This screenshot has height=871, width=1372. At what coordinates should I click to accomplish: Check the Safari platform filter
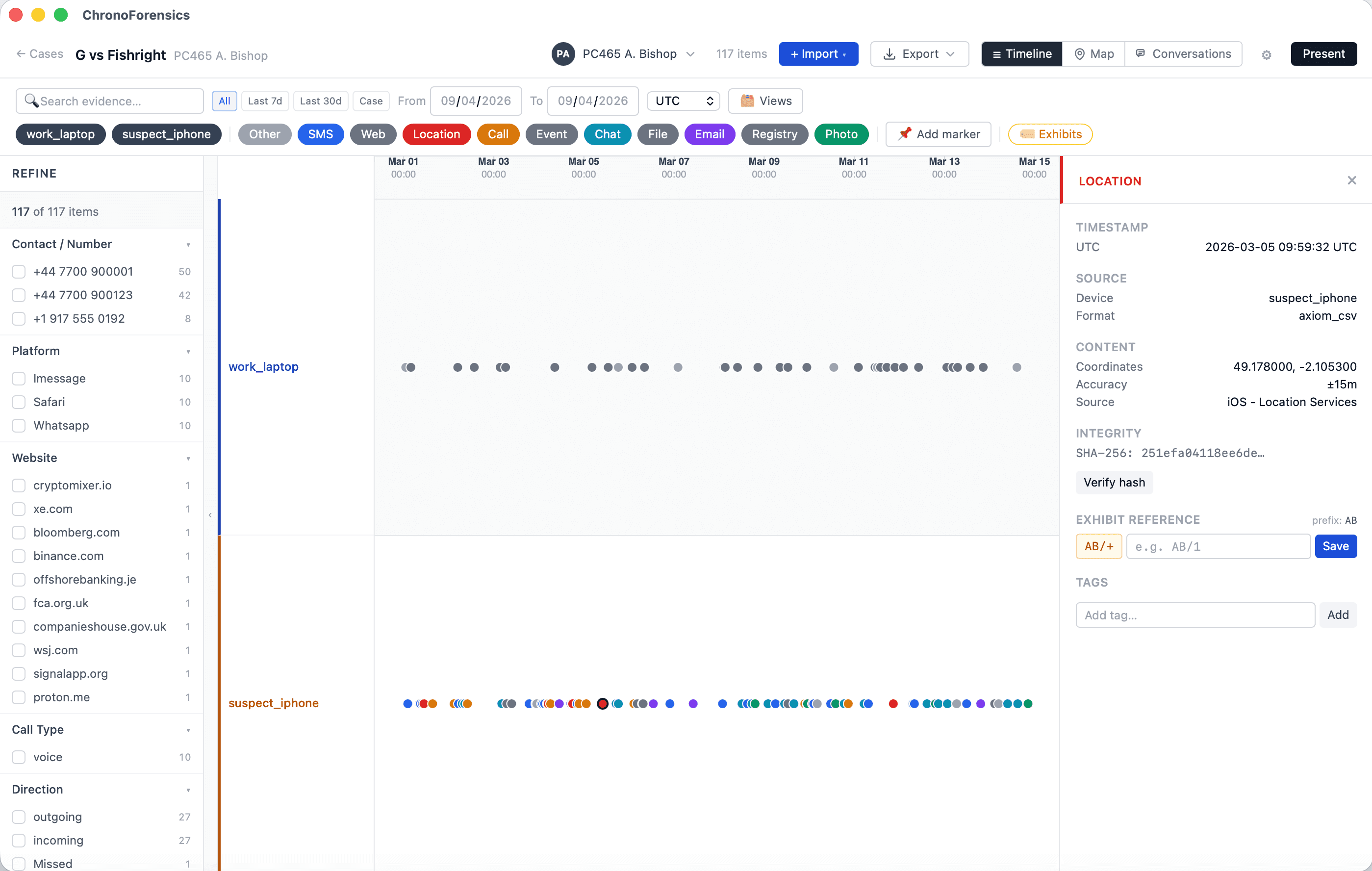point(19,402)
